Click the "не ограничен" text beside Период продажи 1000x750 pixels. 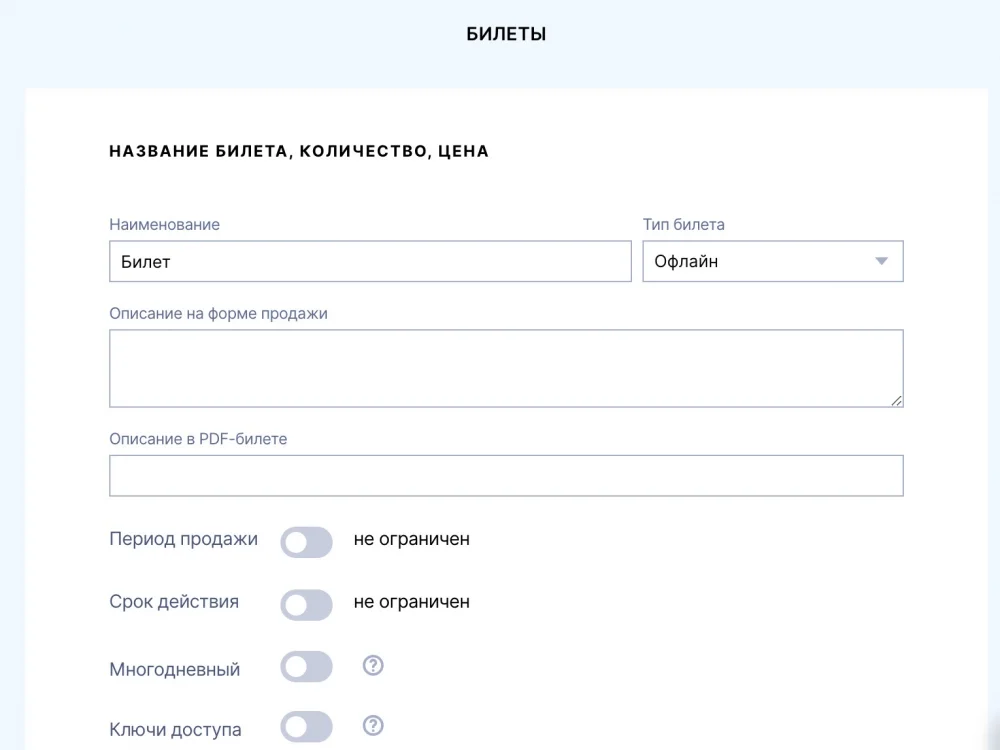coord(411,539)
